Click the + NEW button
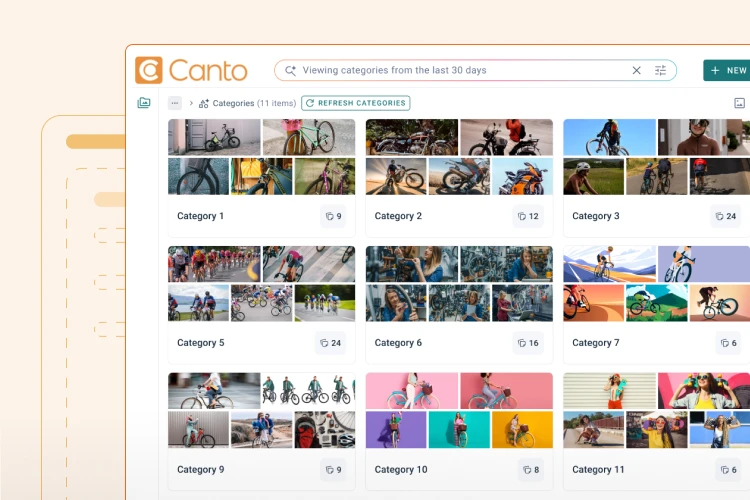This screenshot has width=750, height=500. [727, 71]
